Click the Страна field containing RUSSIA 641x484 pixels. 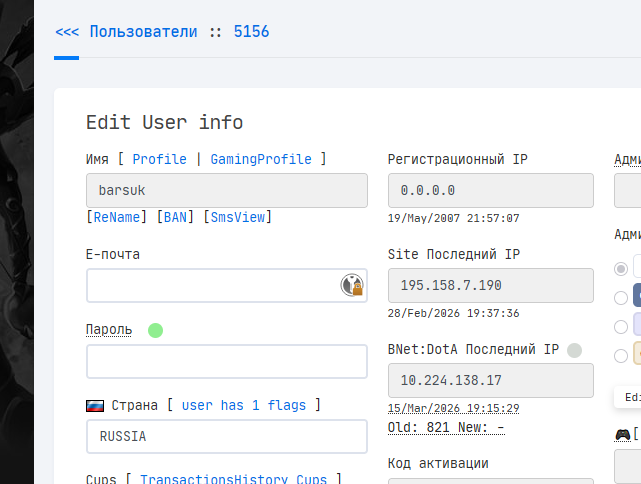click(227, 436)
